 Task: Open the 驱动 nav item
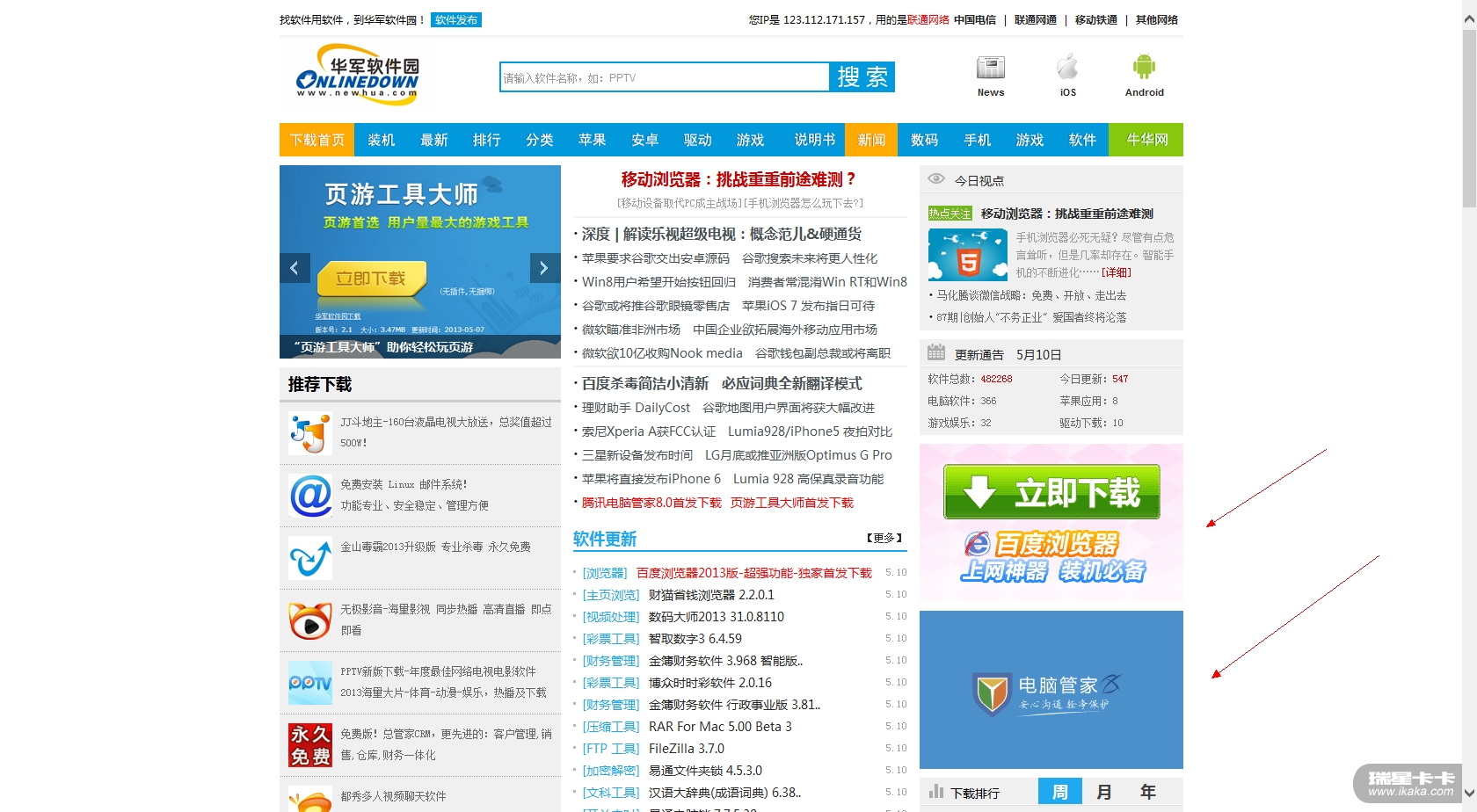698,140
